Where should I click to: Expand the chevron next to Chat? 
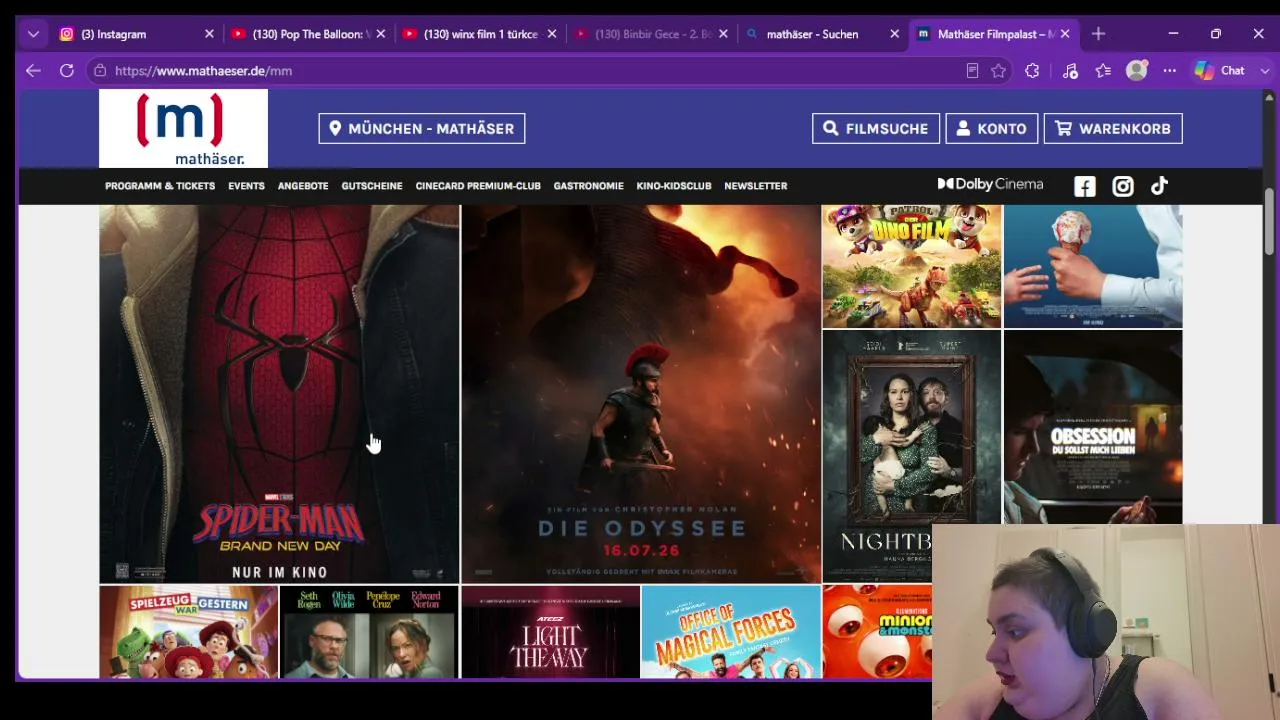click(1265, 71)
